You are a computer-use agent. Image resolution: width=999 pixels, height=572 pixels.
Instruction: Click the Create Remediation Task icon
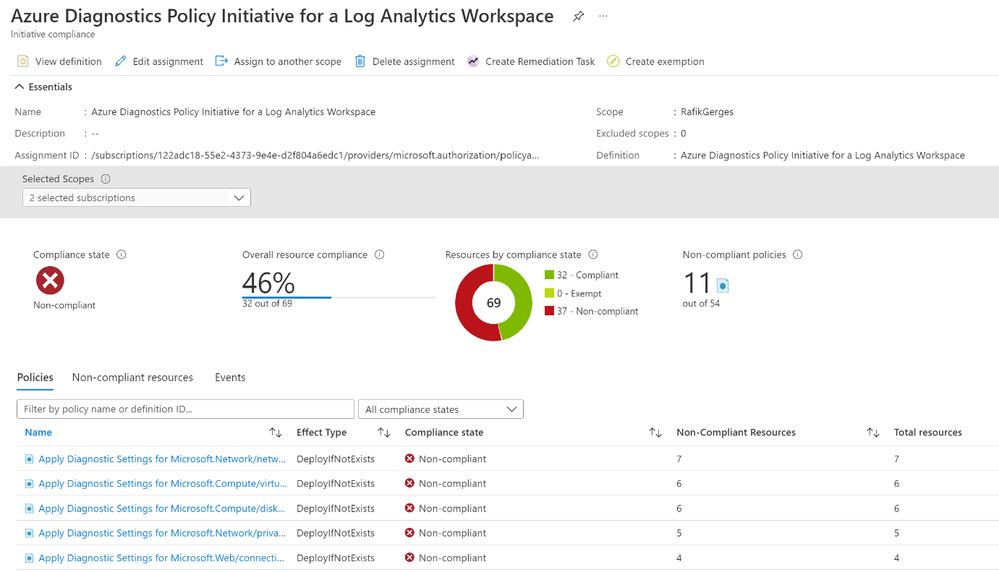[473, 61]
